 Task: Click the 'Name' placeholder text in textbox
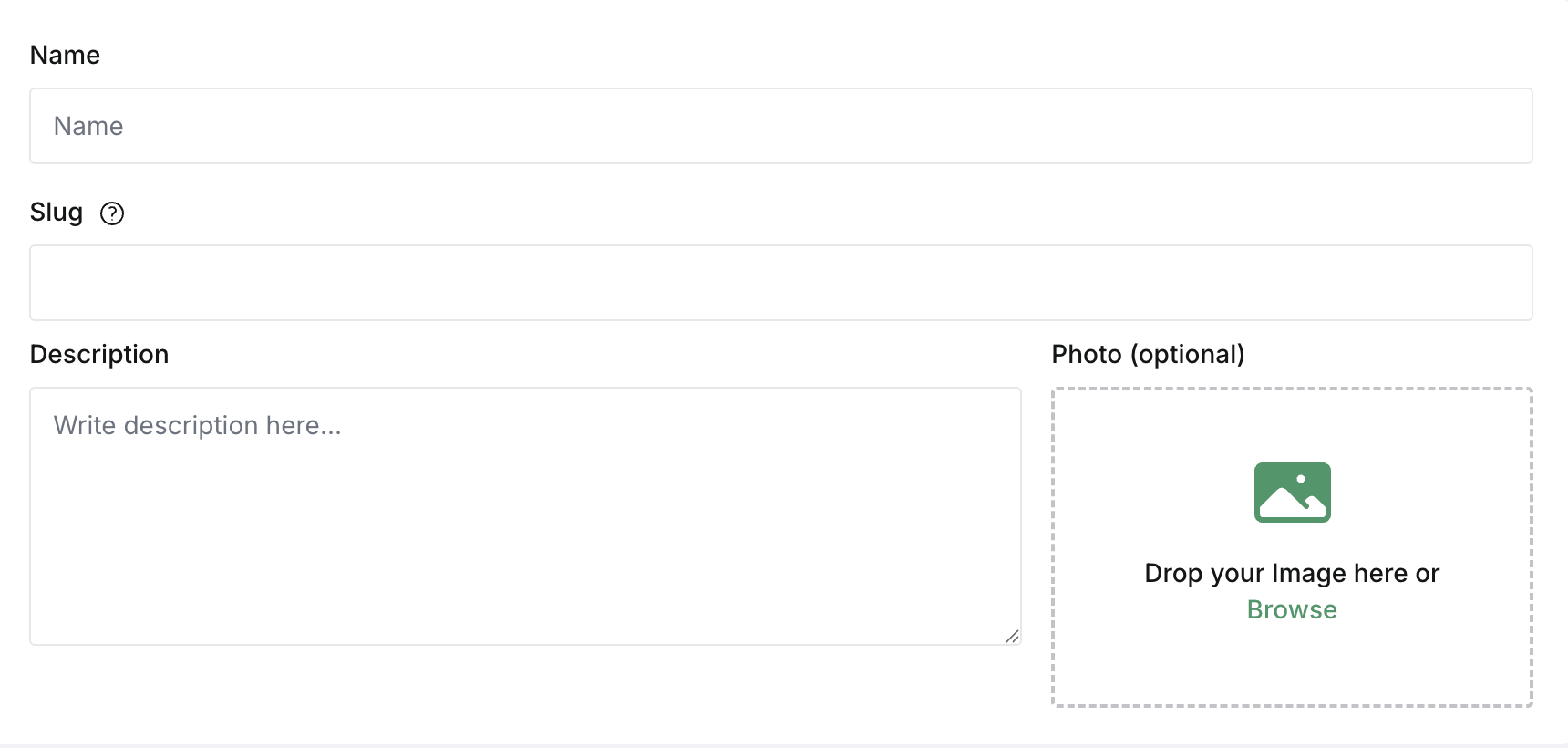[88, 126]
